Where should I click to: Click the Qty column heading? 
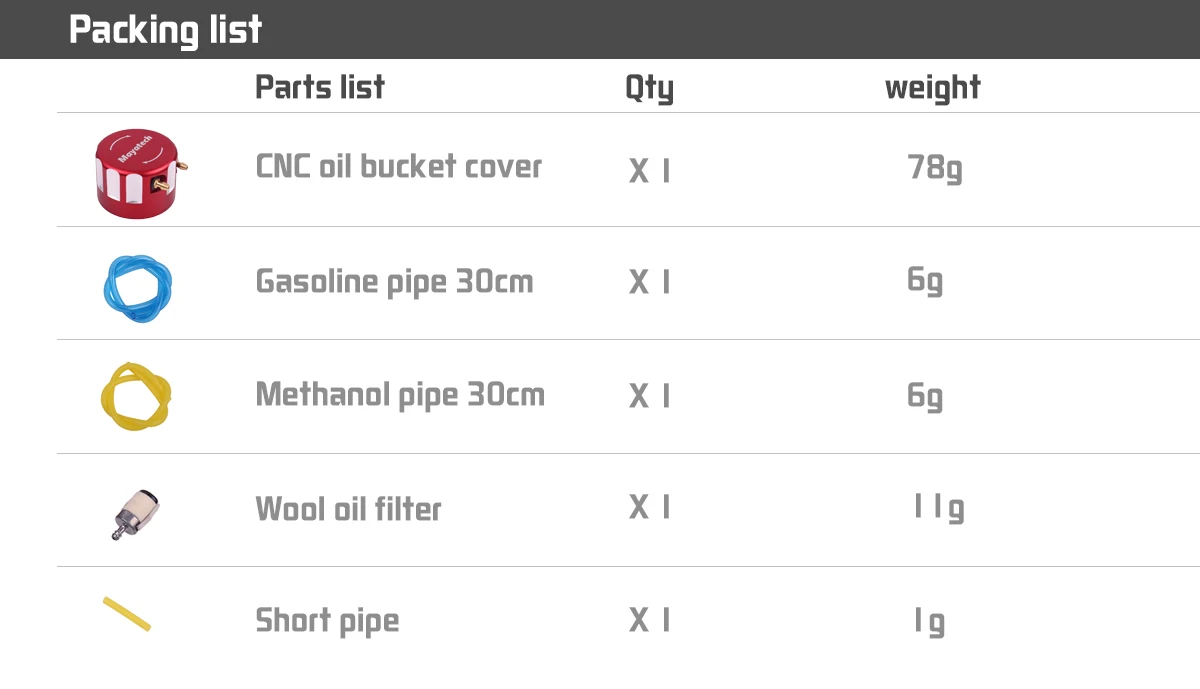coord(649,88)
